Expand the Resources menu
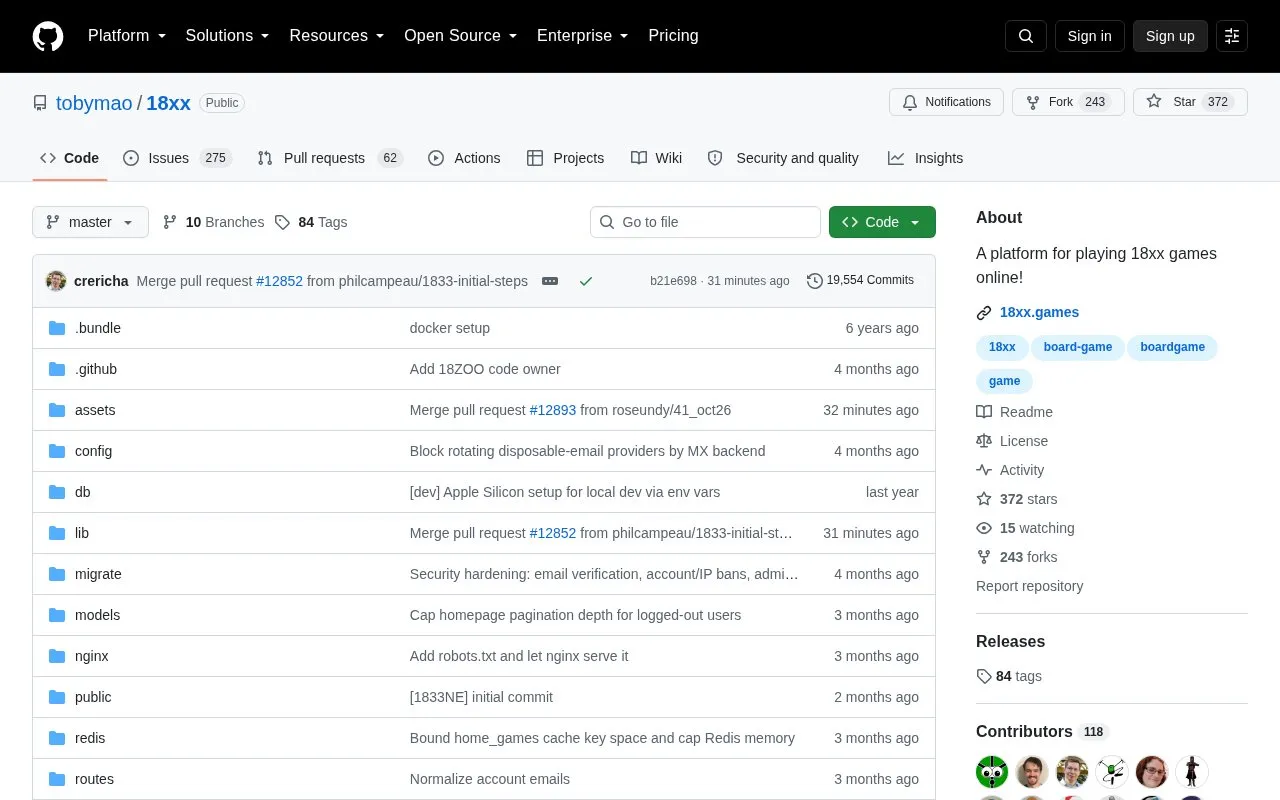The width and height of the screenshot is (1280, 800). tap(337, 36)
